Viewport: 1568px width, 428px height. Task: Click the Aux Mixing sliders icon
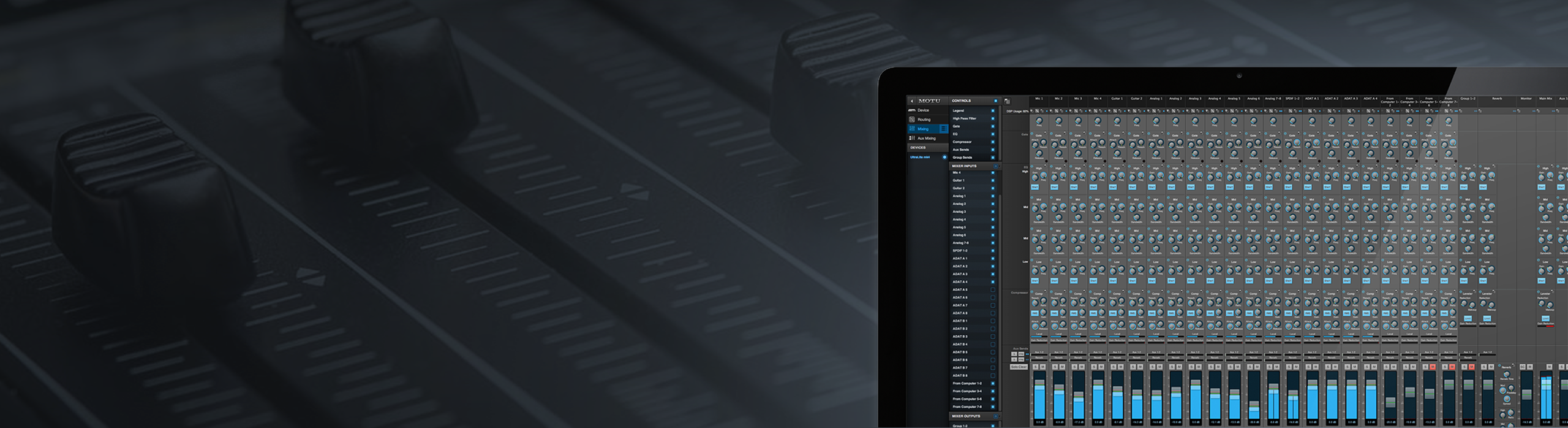pos(912,139)
